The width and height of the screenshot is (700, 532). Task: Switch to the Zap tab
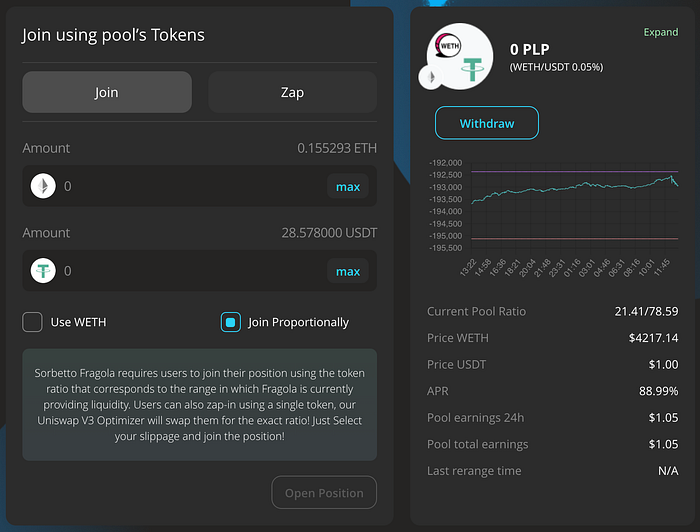(292, 92)
